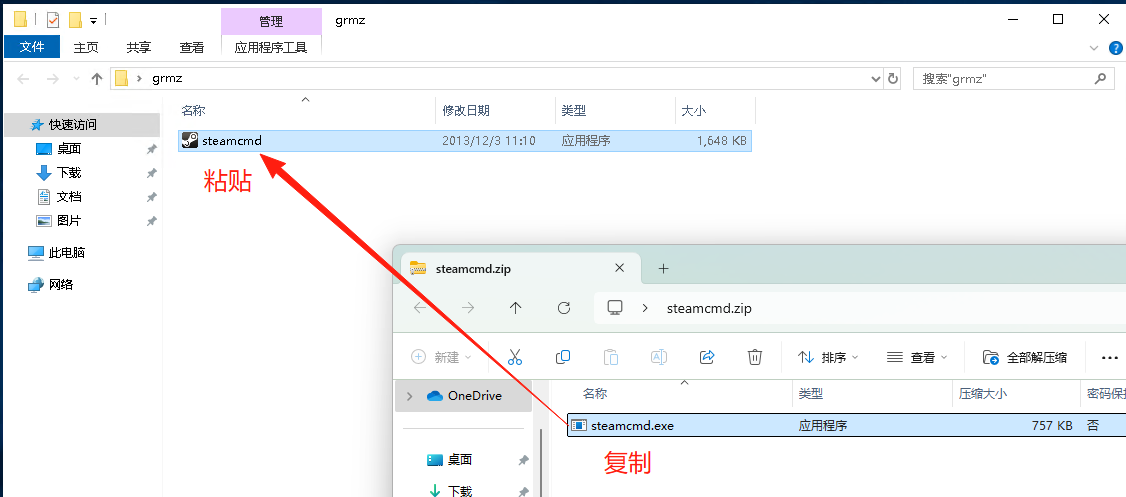This screenshot has height=497, width=1126.
Task: Click the cut scissors icon
Action: pyautogui.click(x=515, y=357)
